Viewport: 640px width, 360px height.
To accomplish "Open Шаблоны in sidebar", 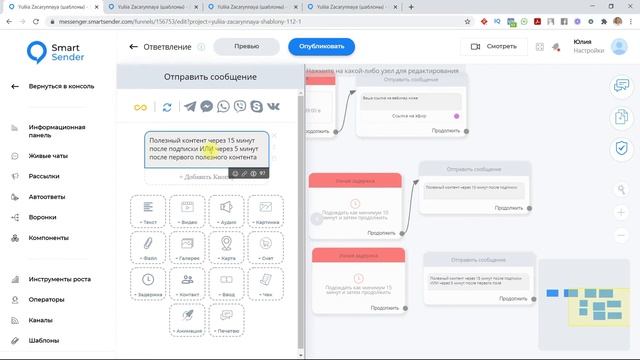I will pos(44,340).
